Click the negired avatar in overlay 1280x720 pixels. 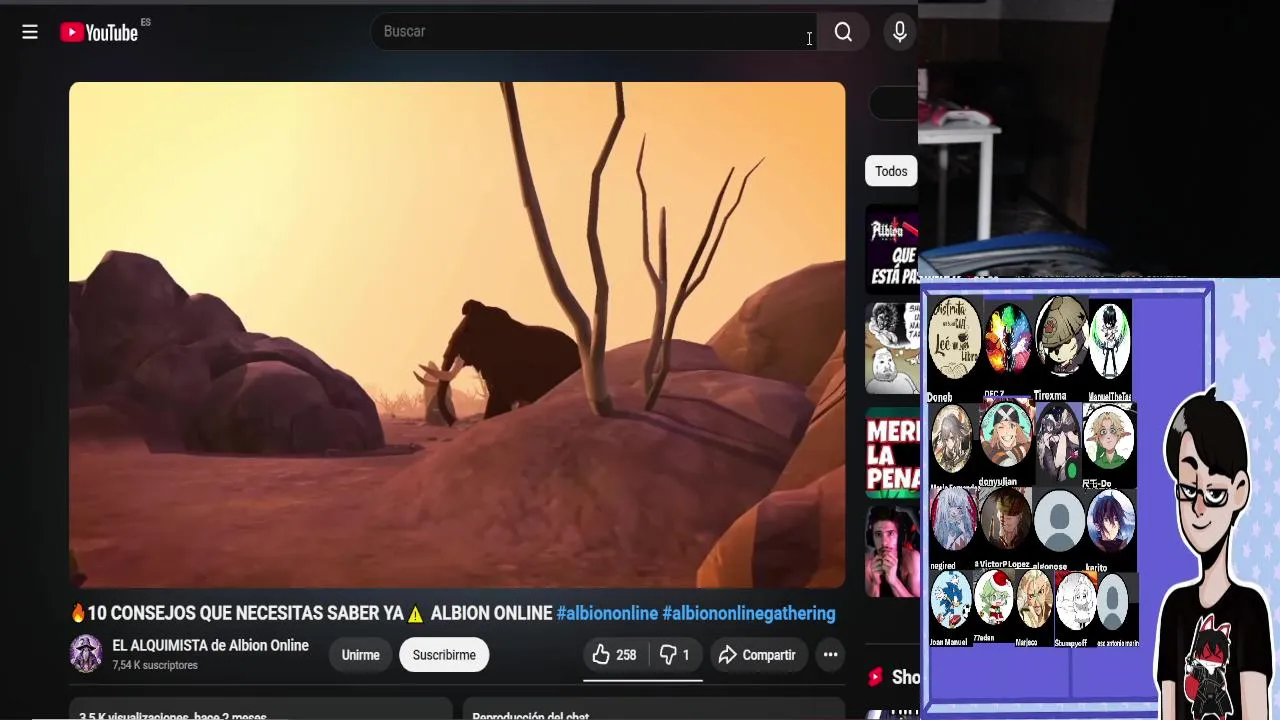(x=954, y=520)
